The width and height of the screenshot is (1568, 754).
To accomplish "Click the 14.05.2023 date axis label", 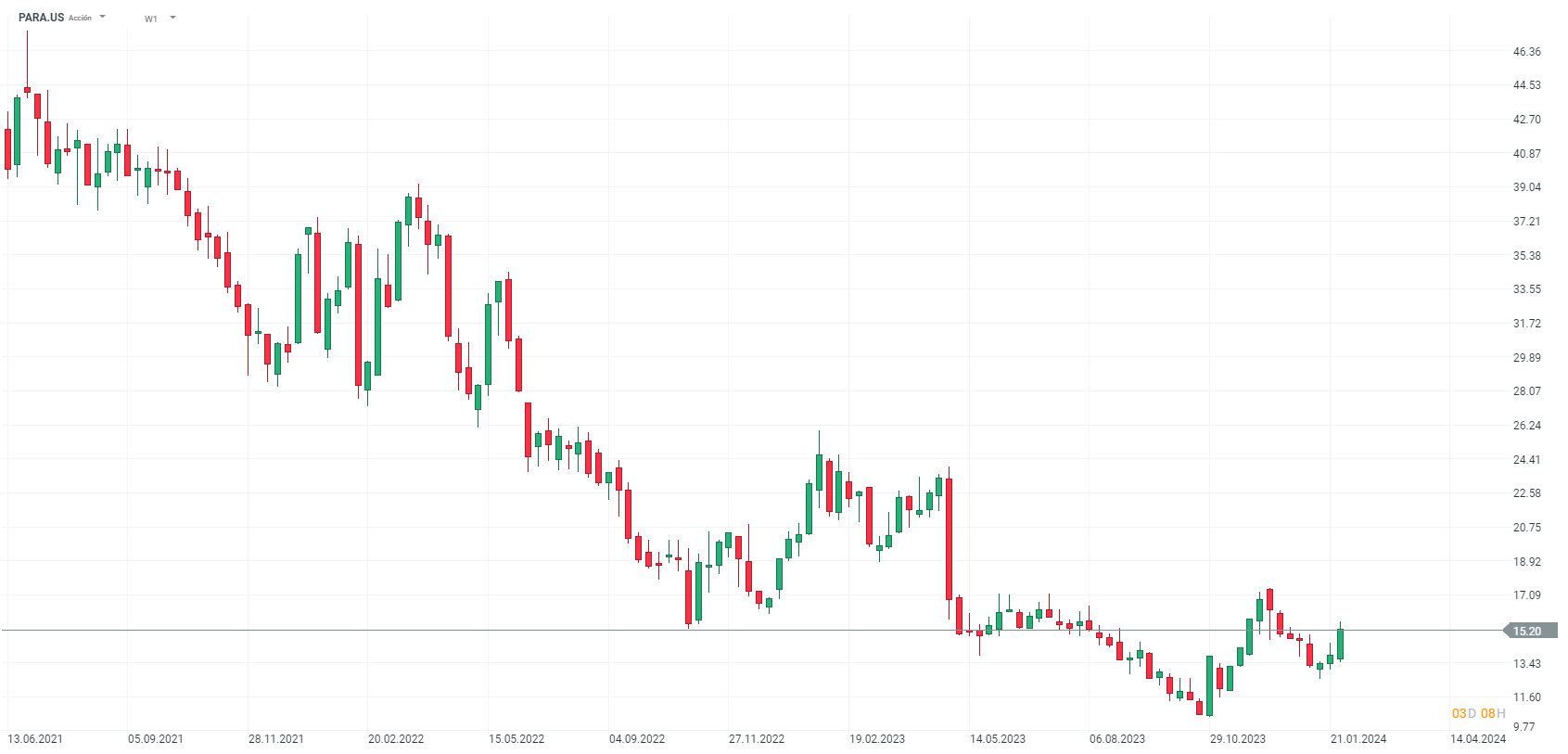I will click(998, 739).
